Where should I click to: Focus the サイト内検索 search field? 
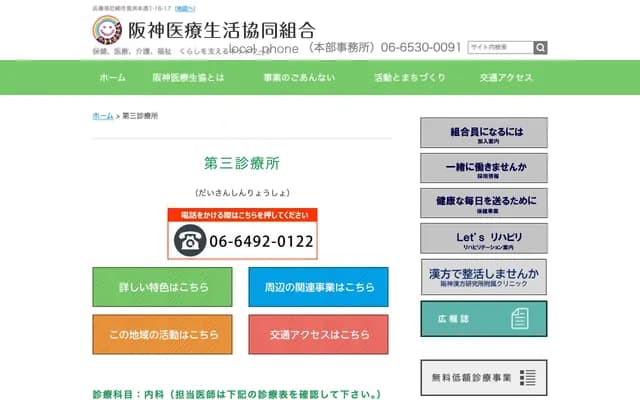(x=500, y=47)
